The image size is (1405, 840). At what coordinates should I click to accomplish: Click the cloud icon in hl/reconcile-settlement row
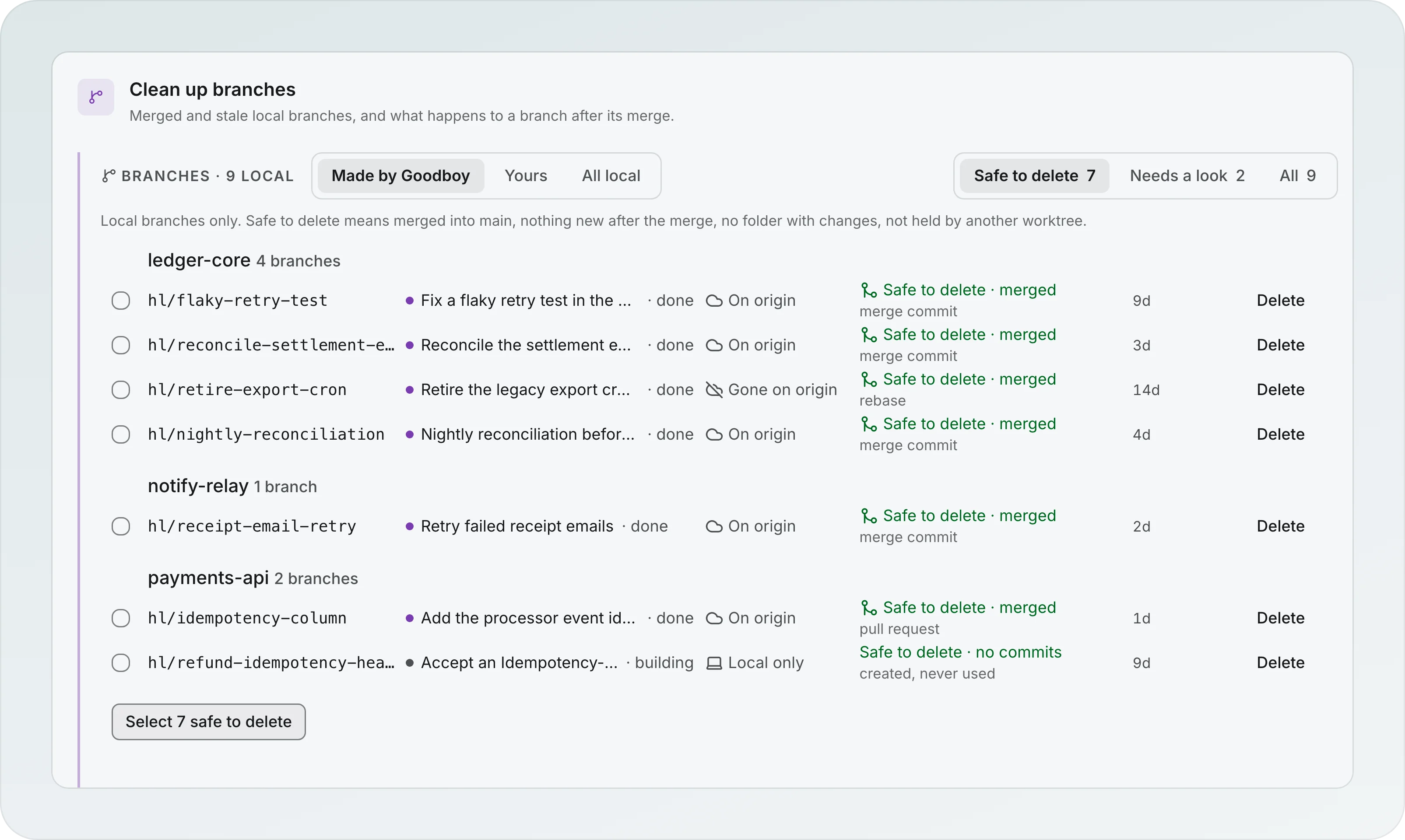tap(714, 345)
